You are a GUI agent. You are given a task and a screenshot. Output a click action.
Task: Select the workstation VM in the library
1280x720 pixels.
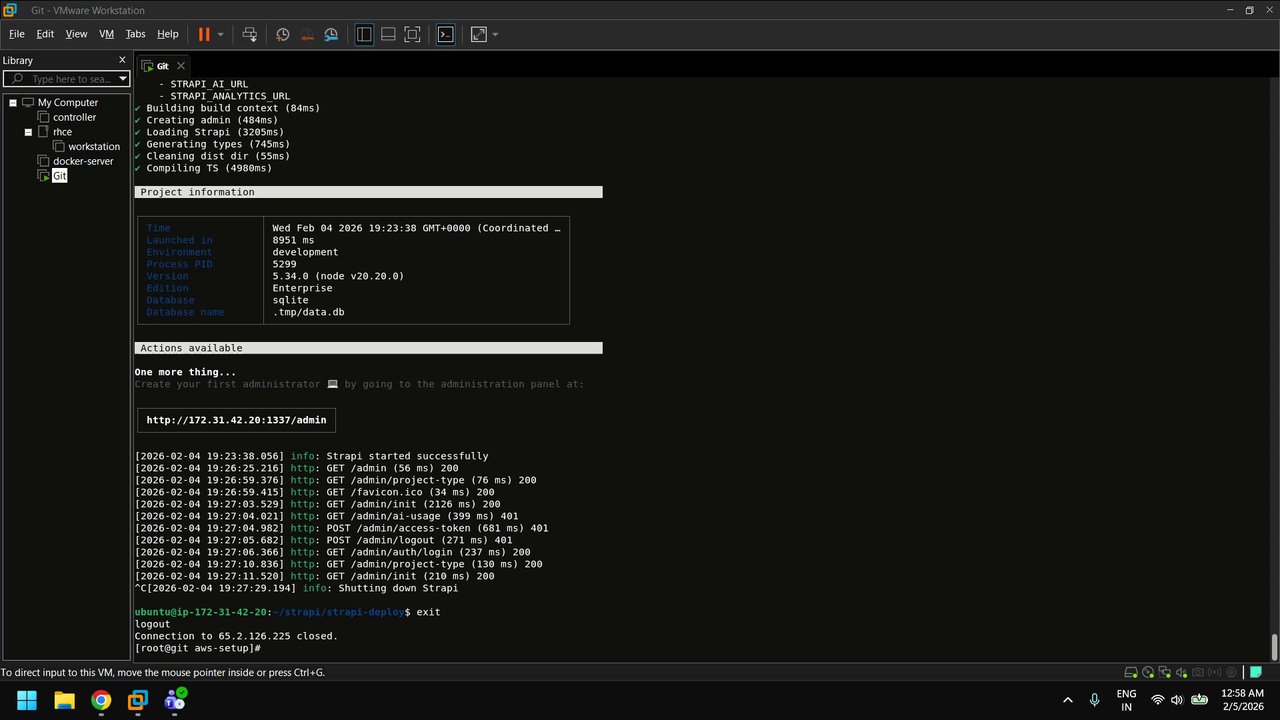point(94,147)
